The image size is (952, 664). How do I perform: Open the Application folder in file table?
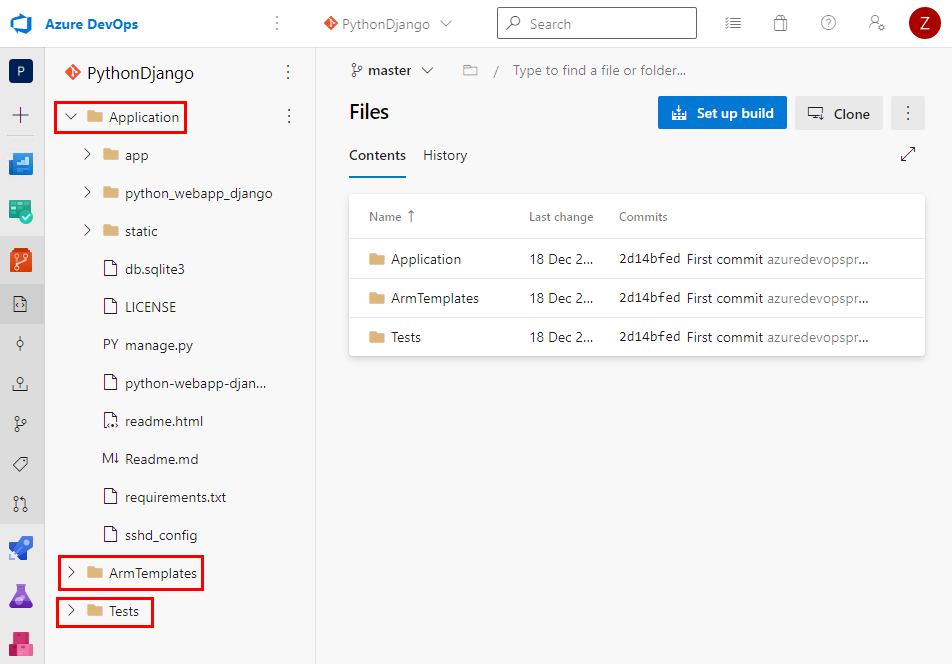[426, 259]
